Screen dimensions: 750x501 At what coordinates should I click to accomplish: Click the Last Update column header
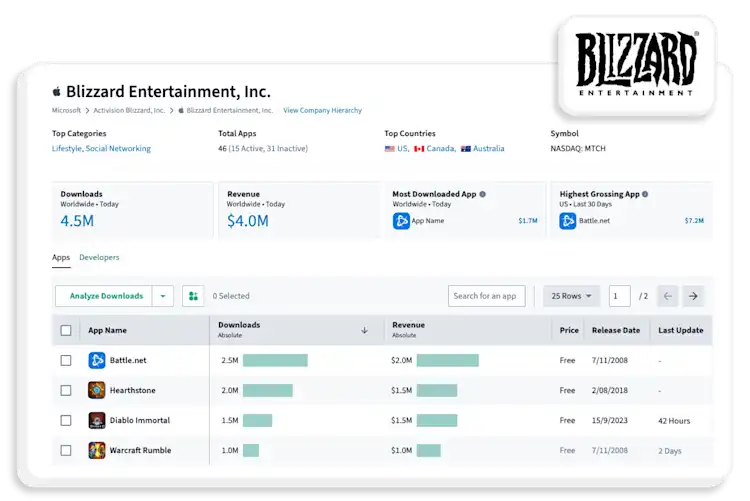(681, 331)
